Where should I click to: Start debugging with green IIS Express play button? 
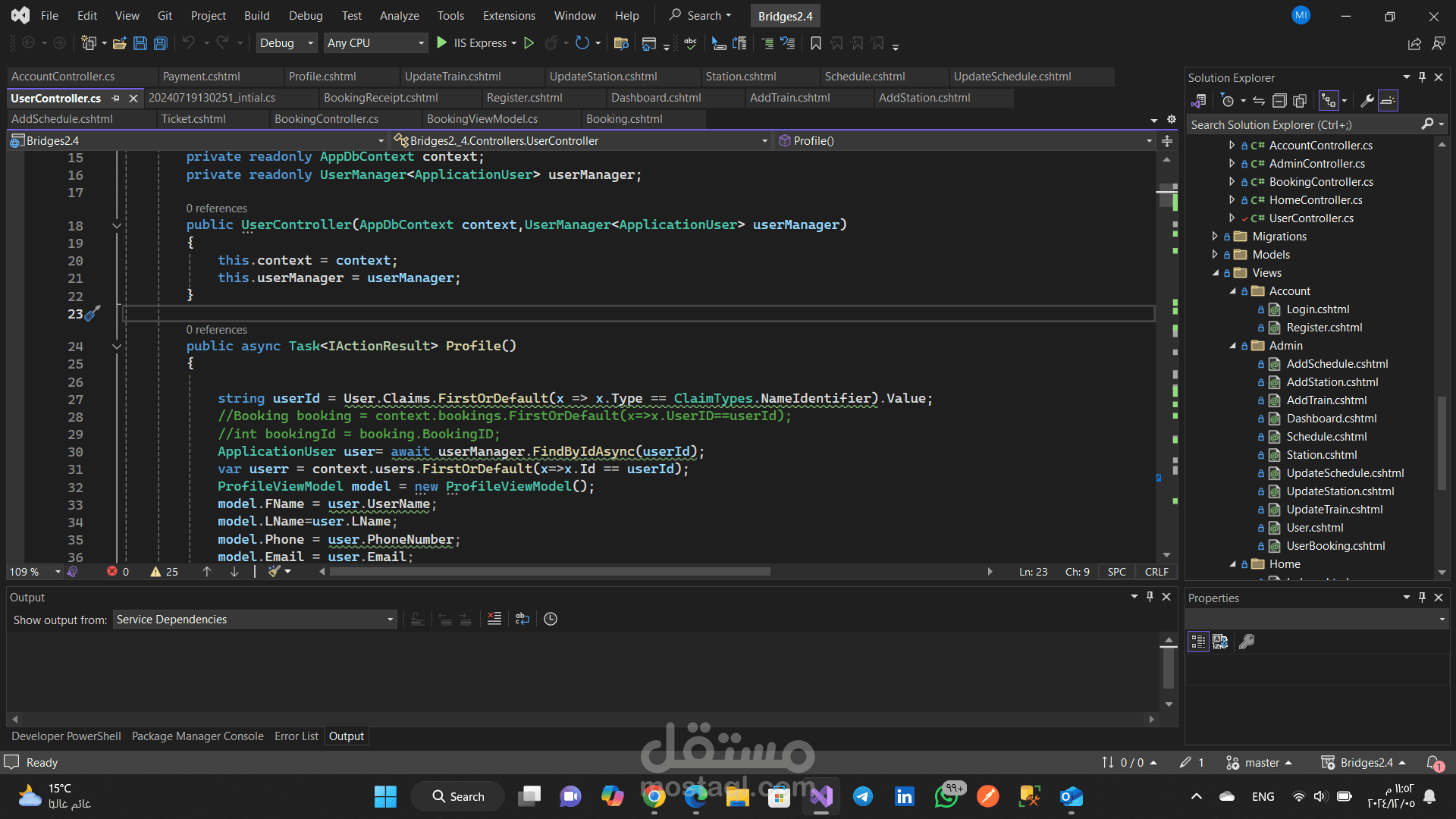[442, 43]
